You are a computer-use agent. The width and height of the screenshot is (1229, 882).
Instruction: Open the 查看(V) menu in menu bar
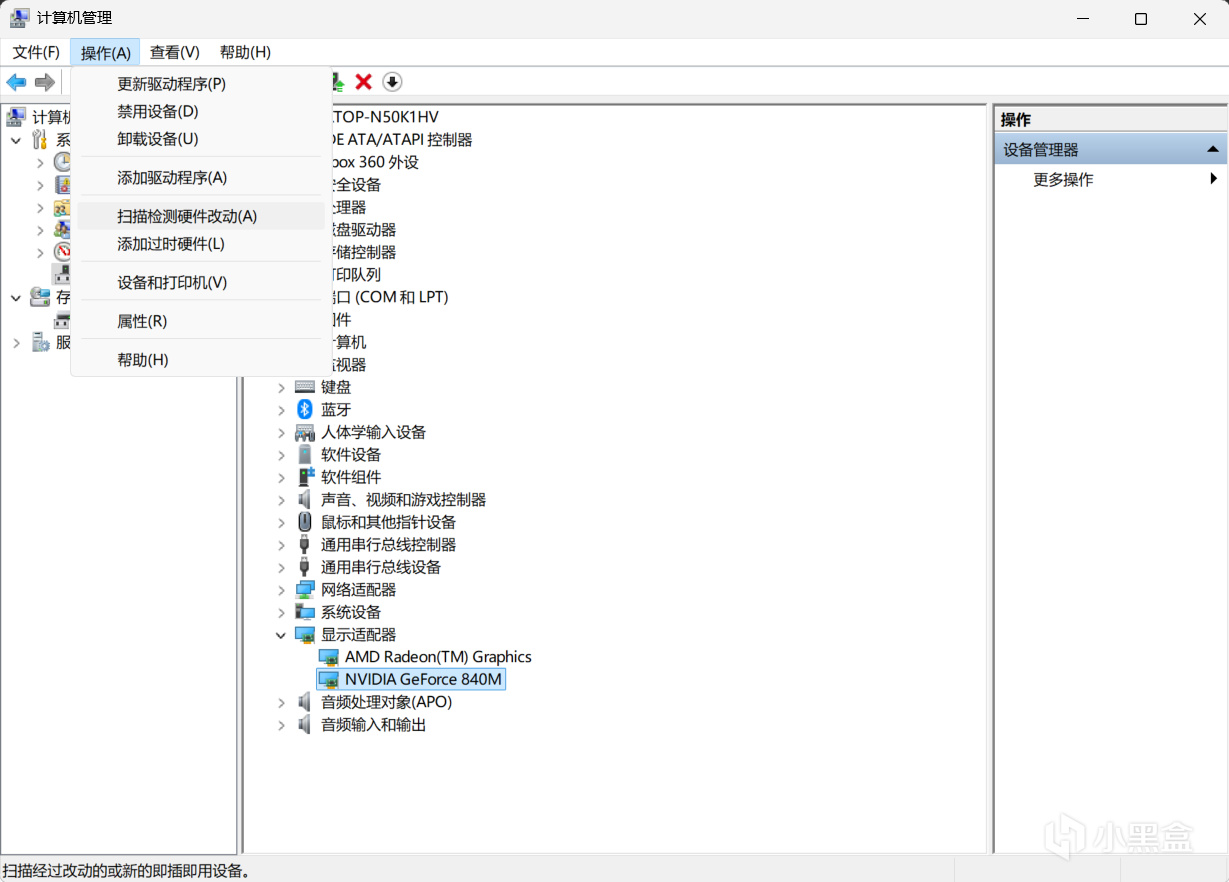175,52
